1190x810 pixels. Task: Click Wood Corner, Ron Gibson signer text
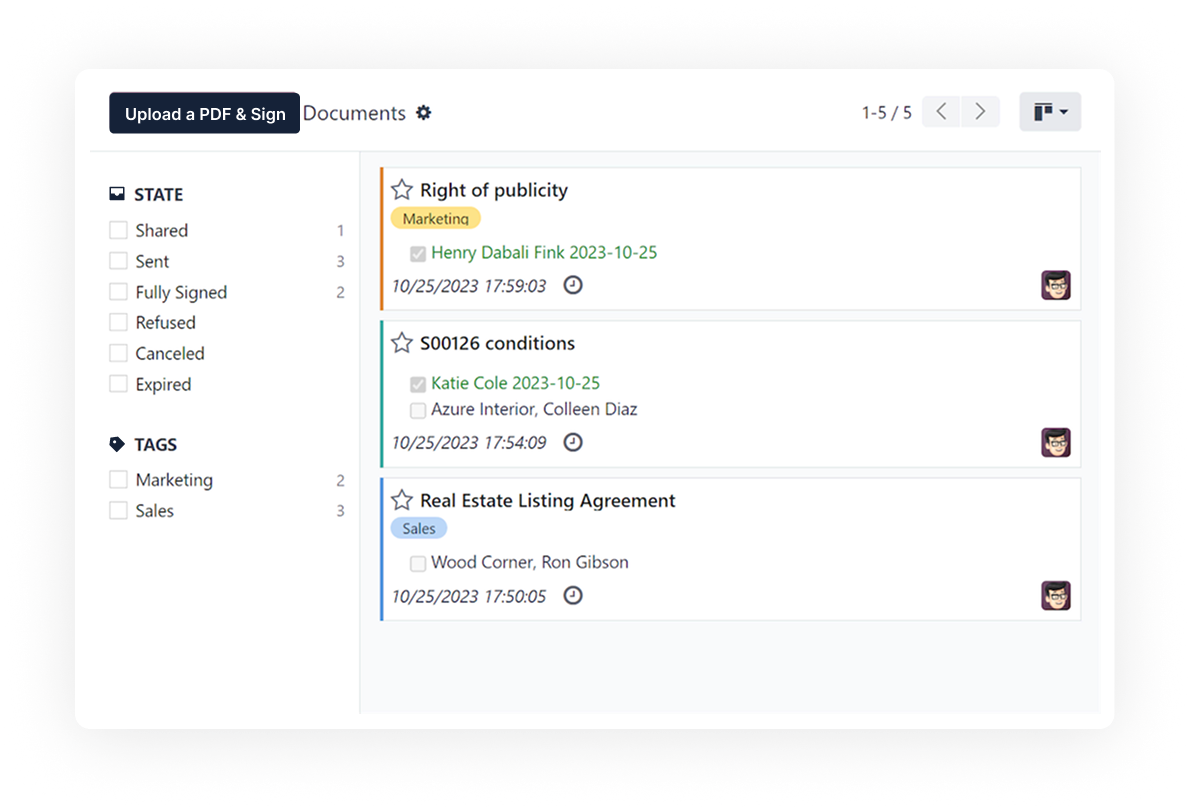click(530, 563)
